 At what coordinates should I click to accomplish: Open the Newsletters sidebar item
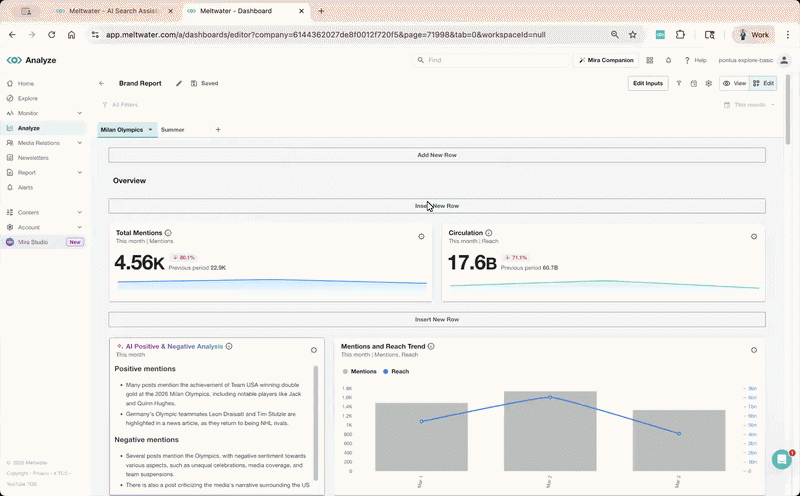[33, 158]
